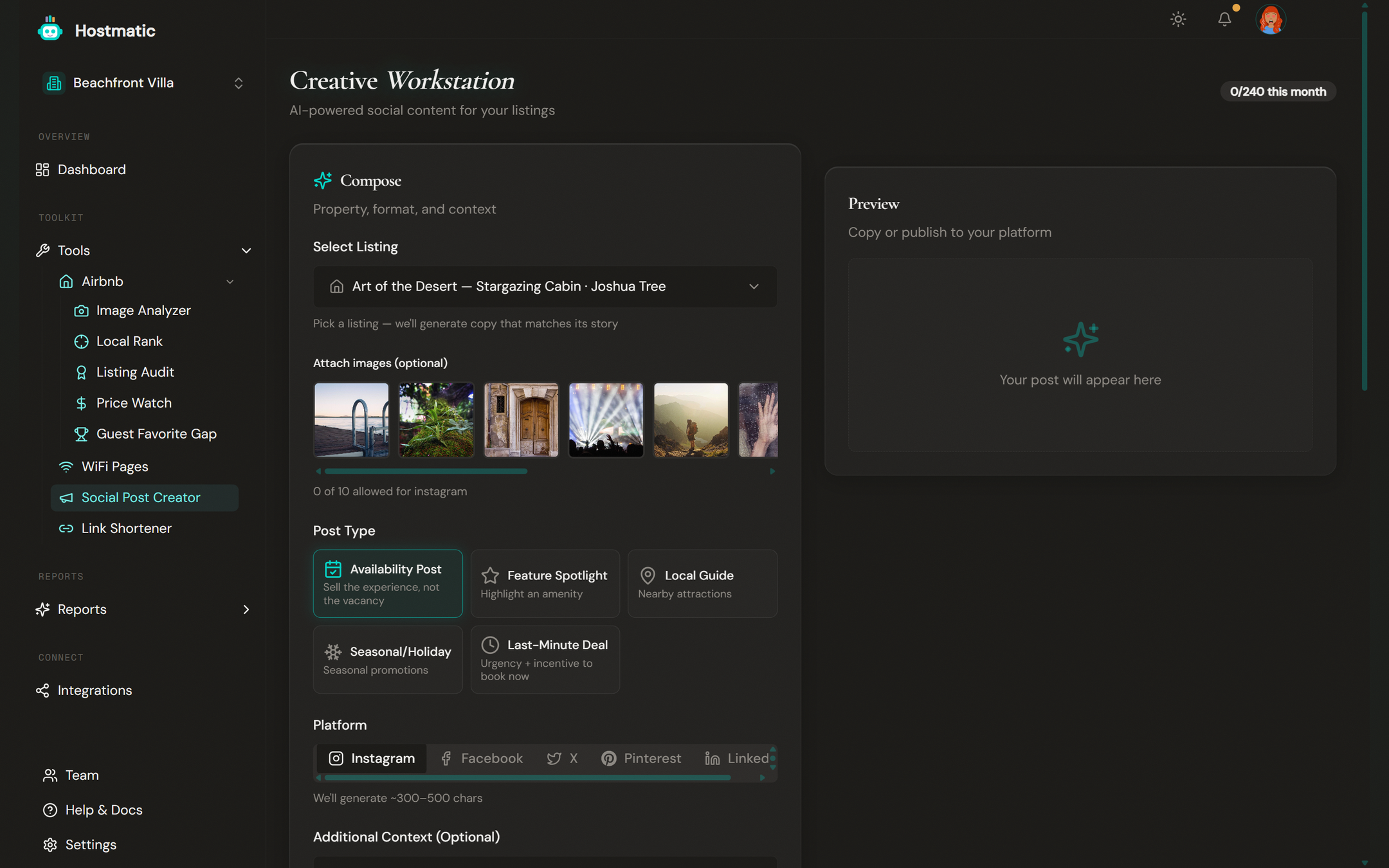This screenshot has height=868, width=1389.
Task: Toggle light/dark theme sun icon
Action: point(1178,19)
